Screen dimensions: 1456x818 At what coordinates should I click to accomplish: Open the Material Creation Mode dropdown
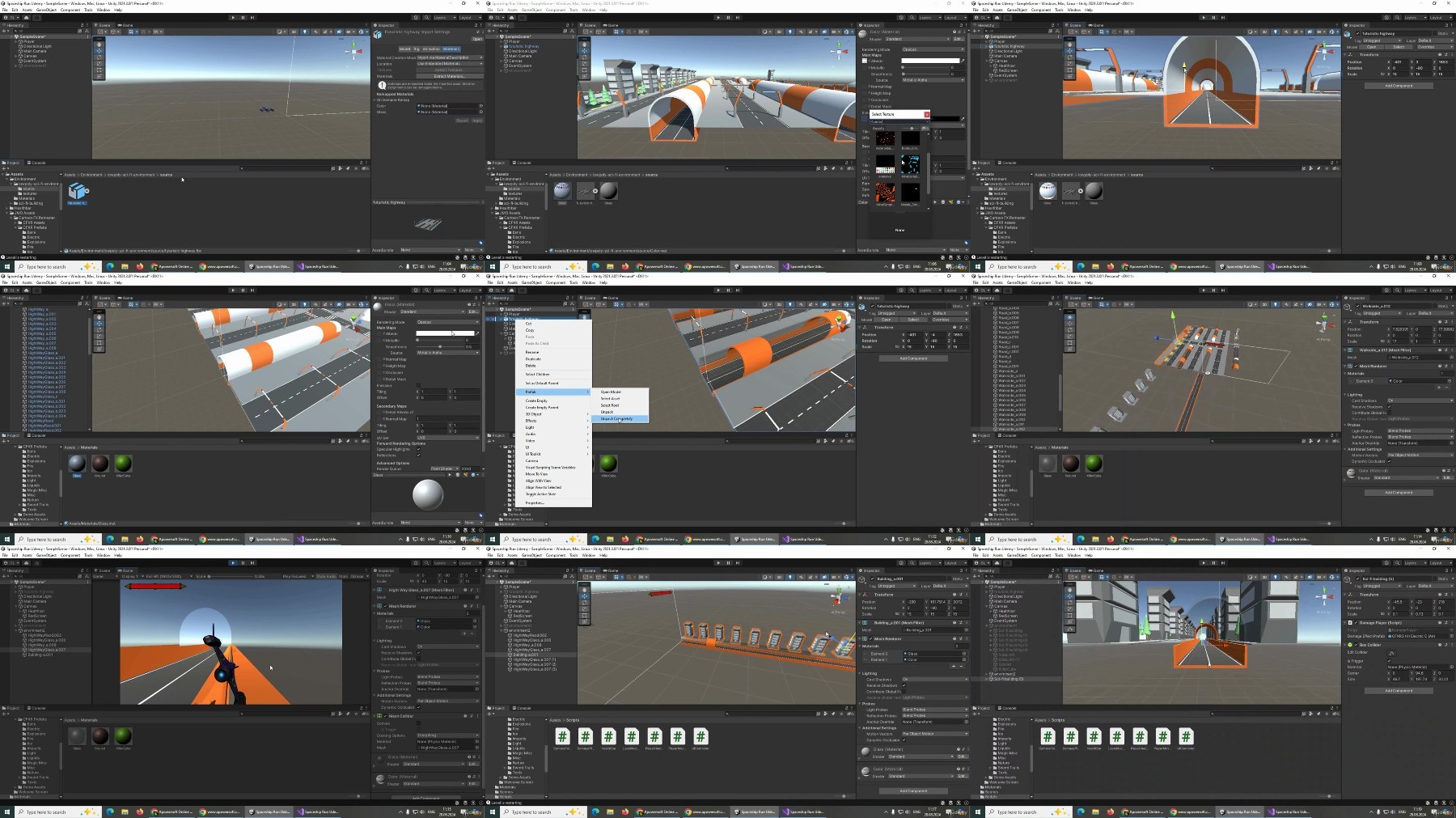450,57
